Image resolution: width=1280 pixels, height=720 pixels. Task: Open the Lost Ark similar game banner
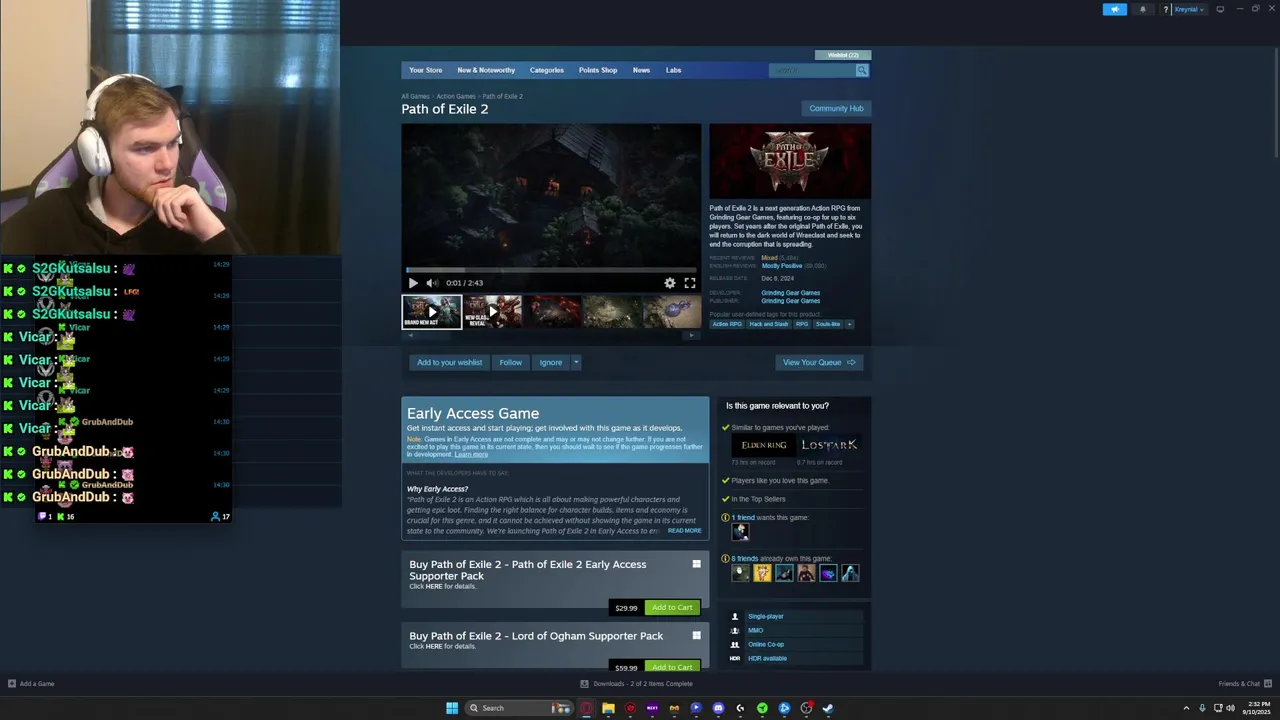coord(829,445)
